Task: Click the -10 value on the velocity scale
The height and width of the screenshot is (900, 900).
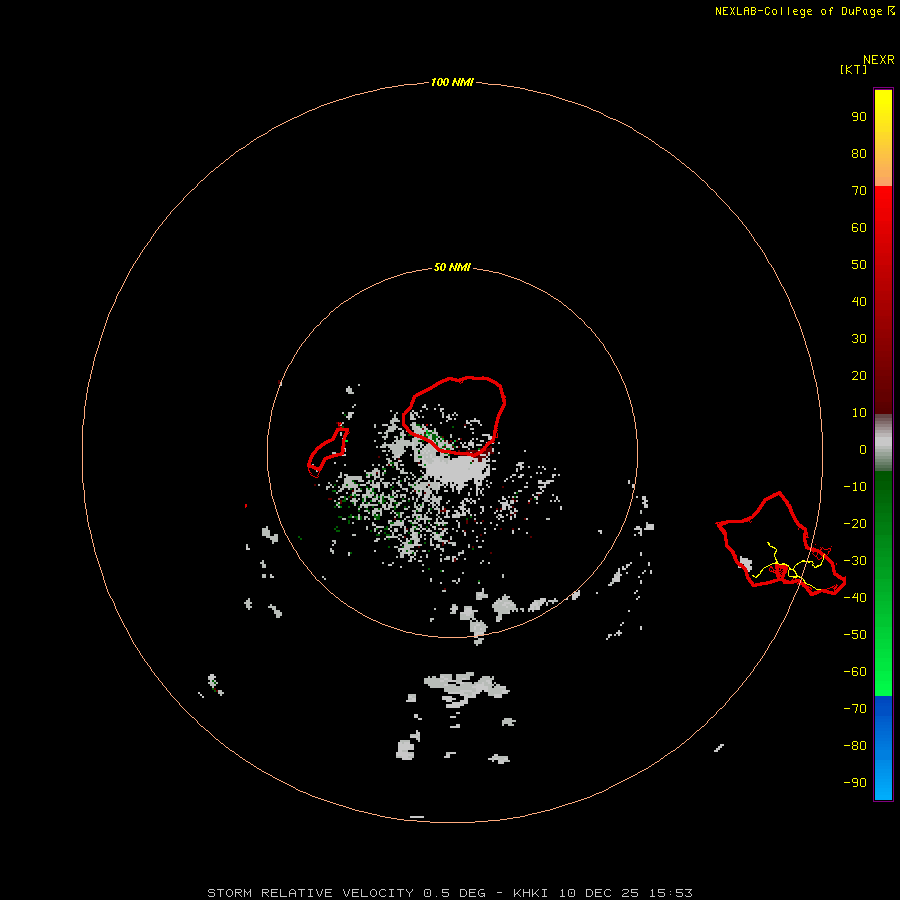Action: coord(855,487)
